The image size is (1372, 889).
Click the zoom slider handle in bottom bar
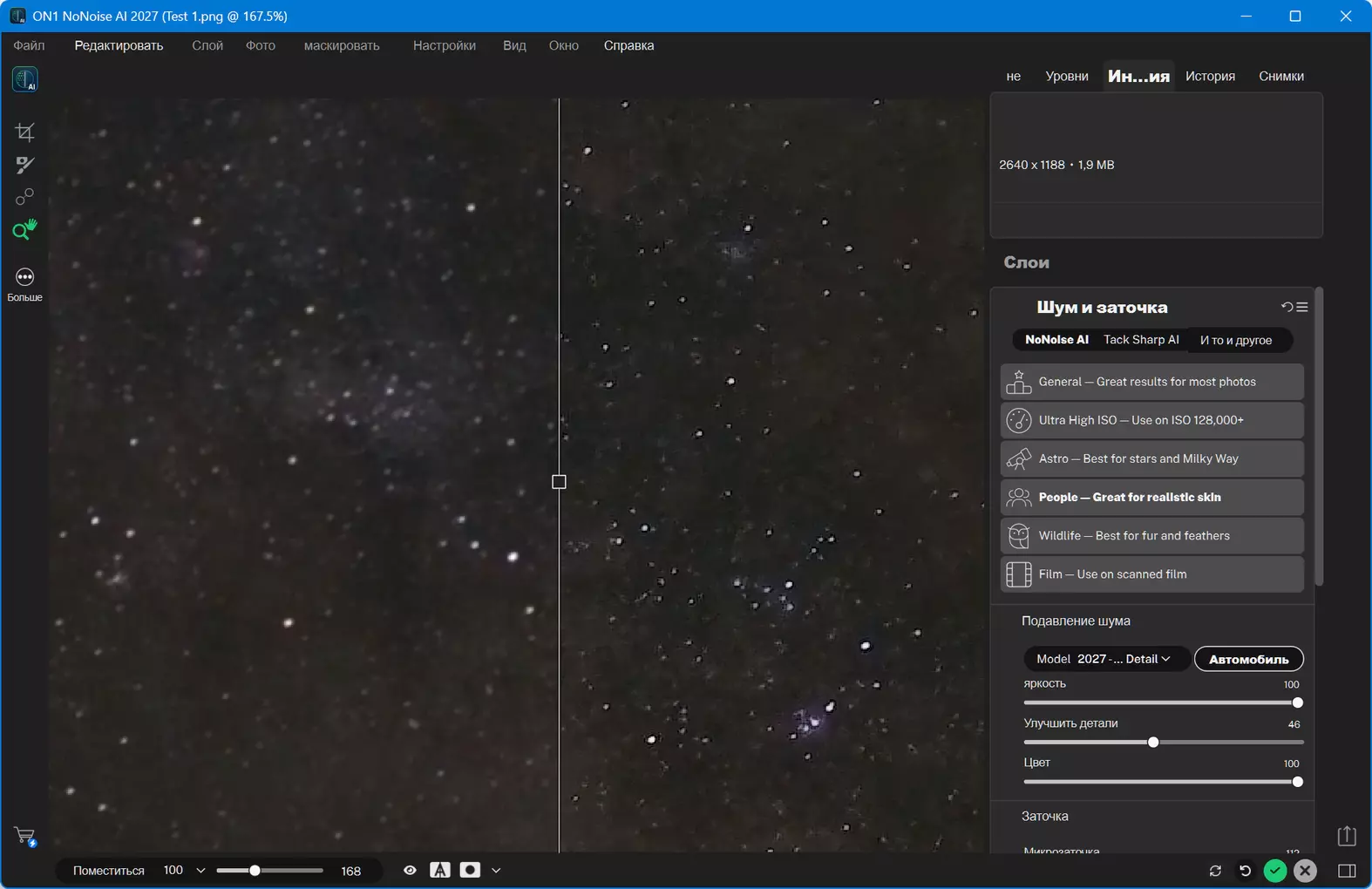[x=255, y=871]
